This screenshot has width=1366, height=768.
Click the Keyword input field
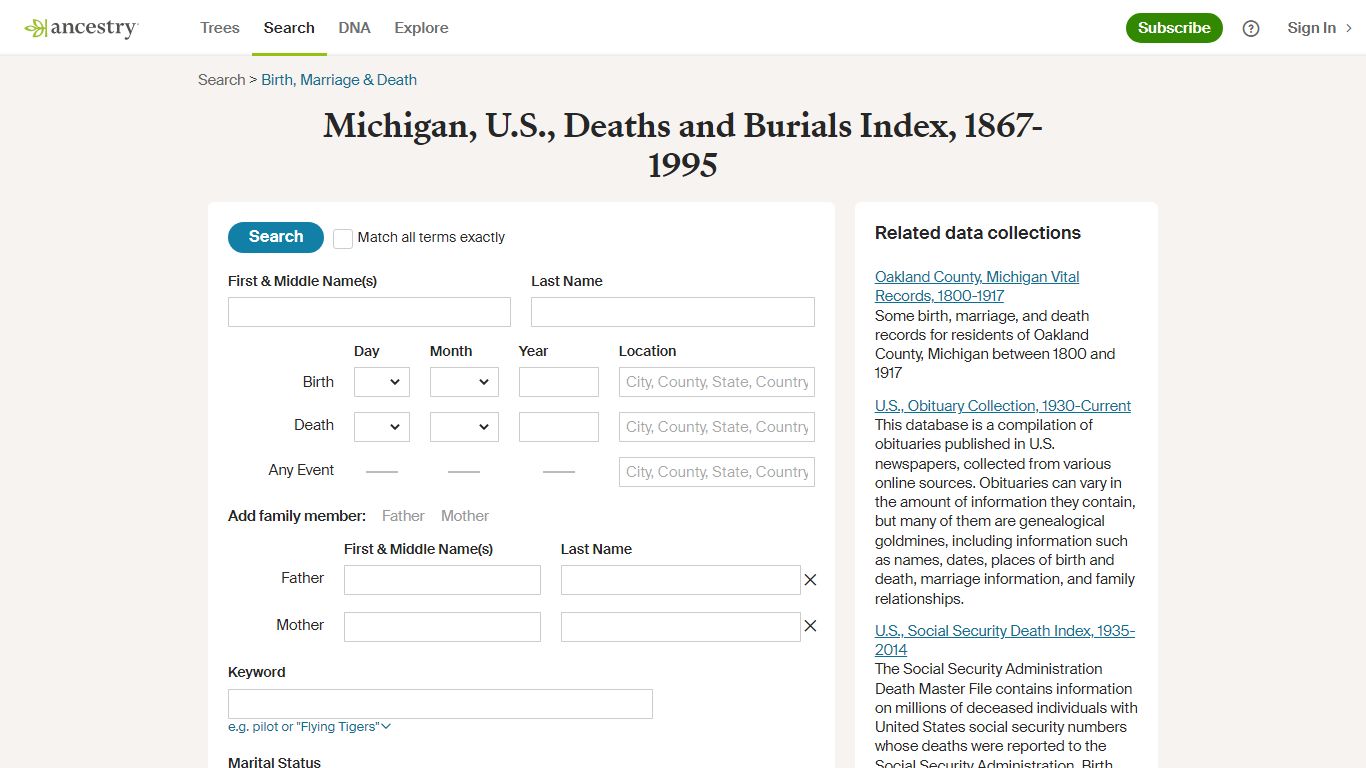tap(440, 704)
